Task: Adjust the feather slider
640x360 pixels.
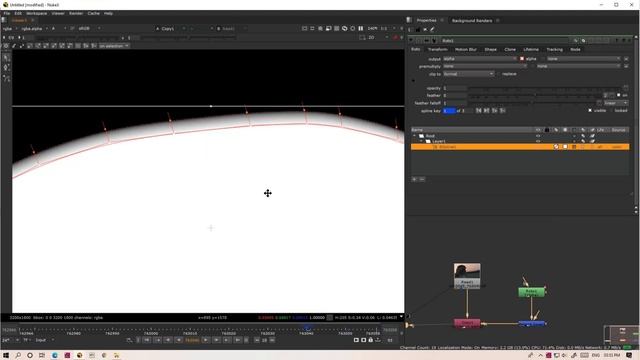Action: point(536,96)
